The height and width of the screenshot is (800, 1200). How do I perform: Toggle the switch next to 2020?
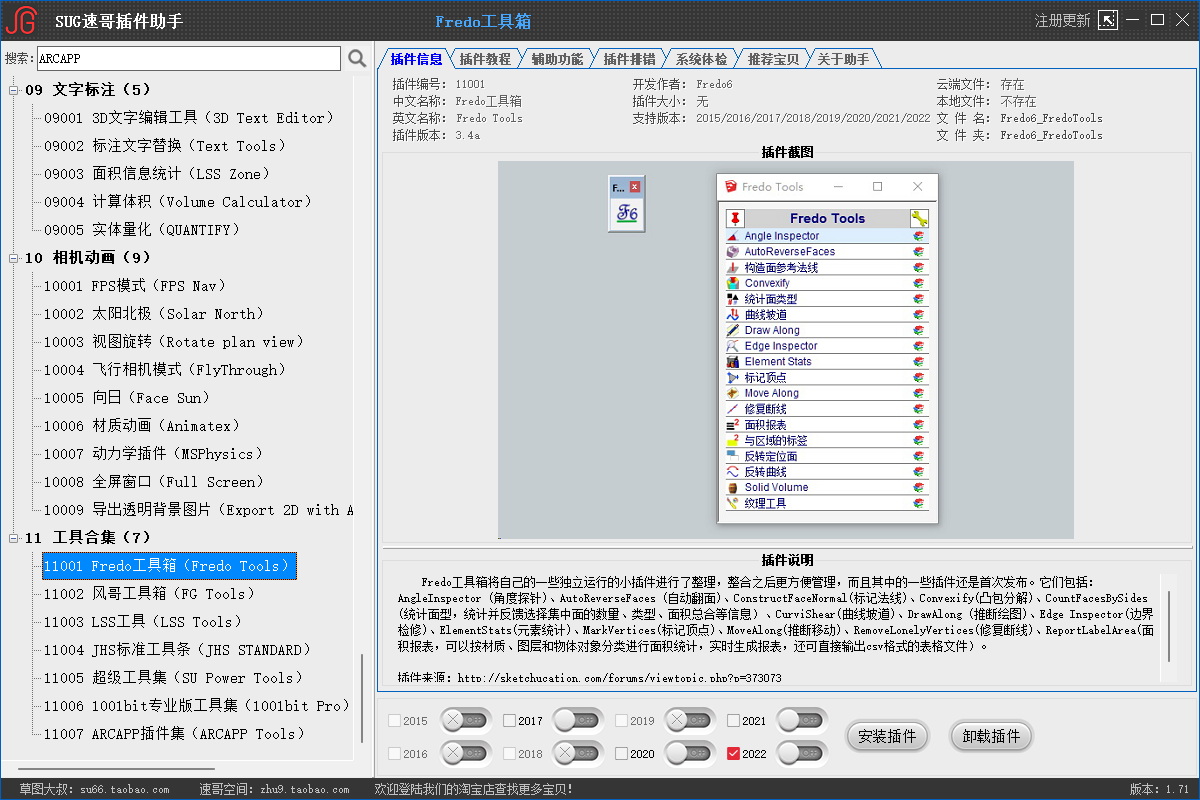690,753
